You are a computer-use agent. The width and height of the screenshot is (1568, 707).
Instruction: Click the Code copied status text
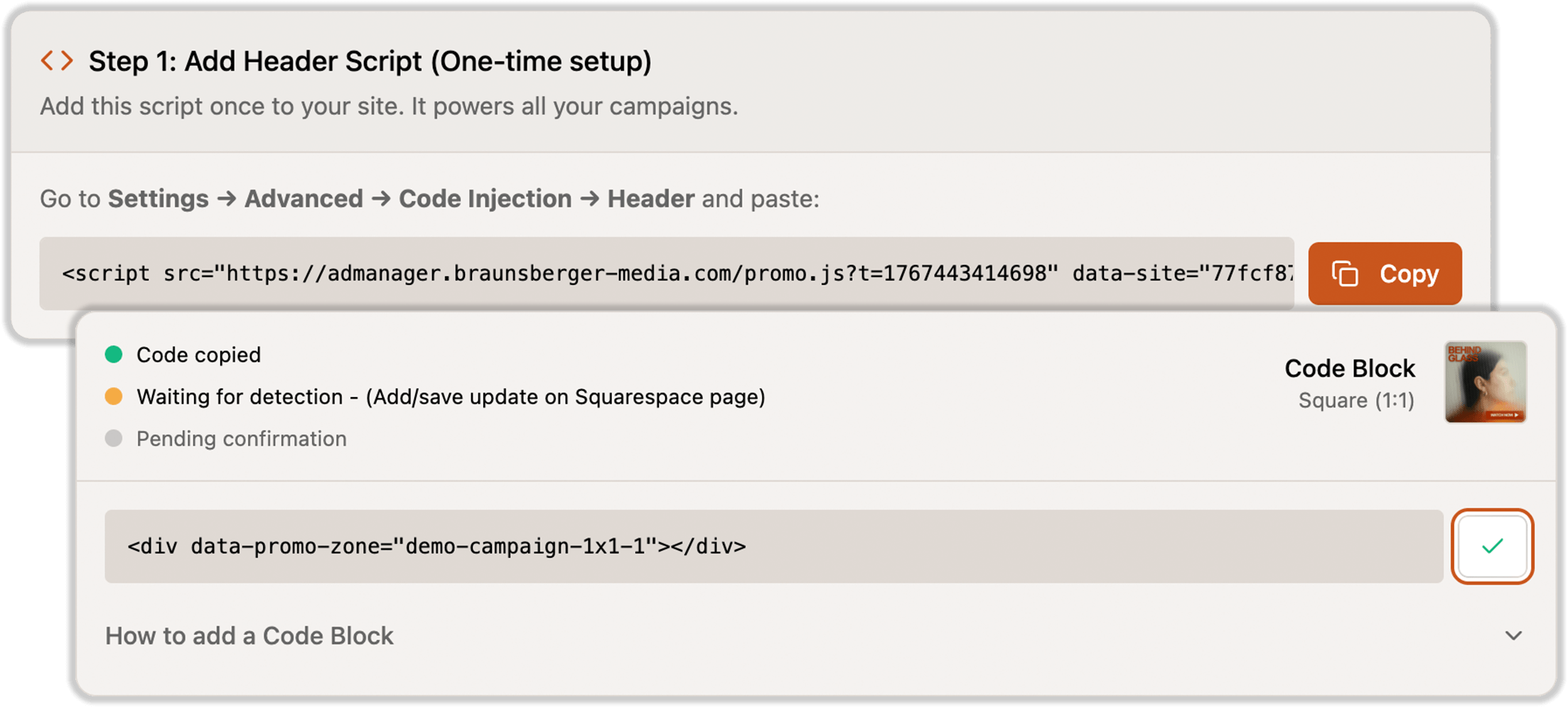click(x=198, y=355)
